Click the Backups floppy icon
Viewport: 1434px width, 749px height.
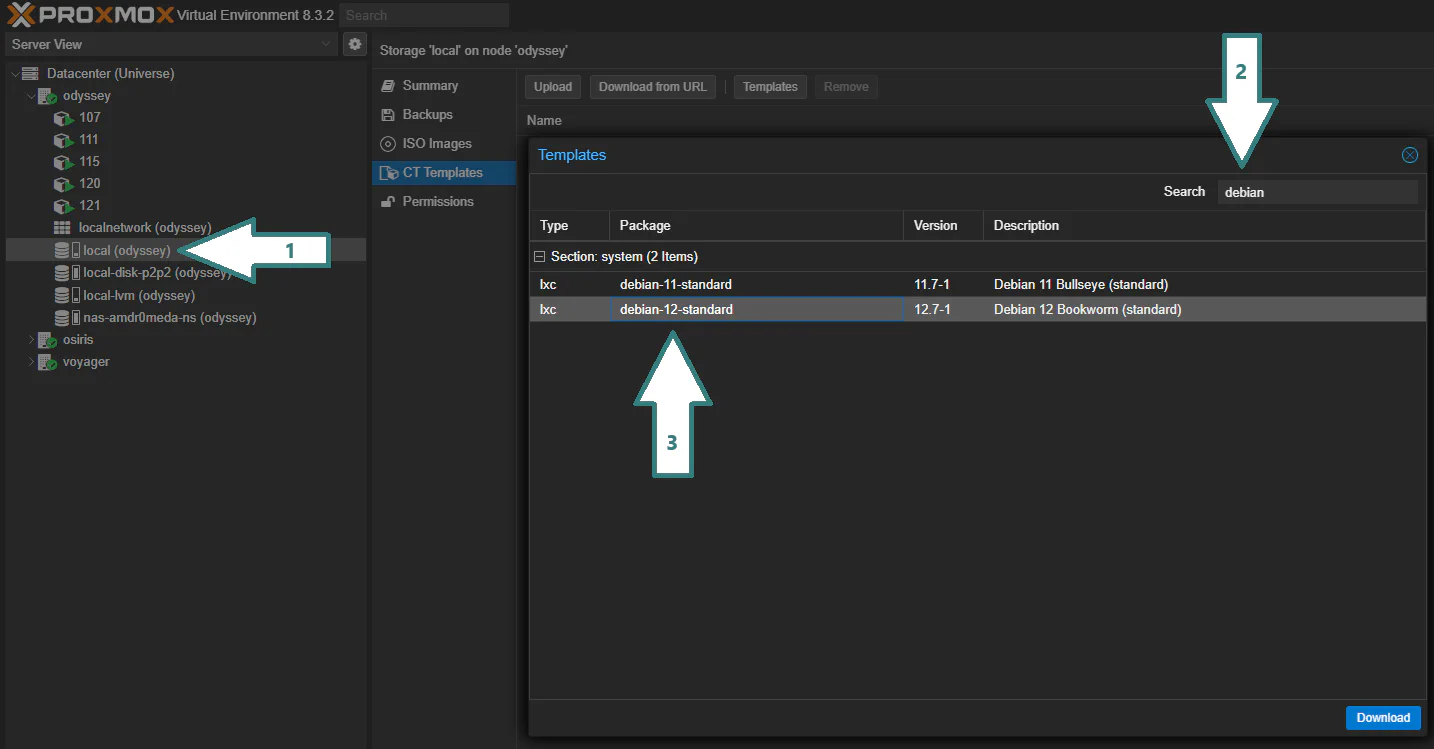388,115
